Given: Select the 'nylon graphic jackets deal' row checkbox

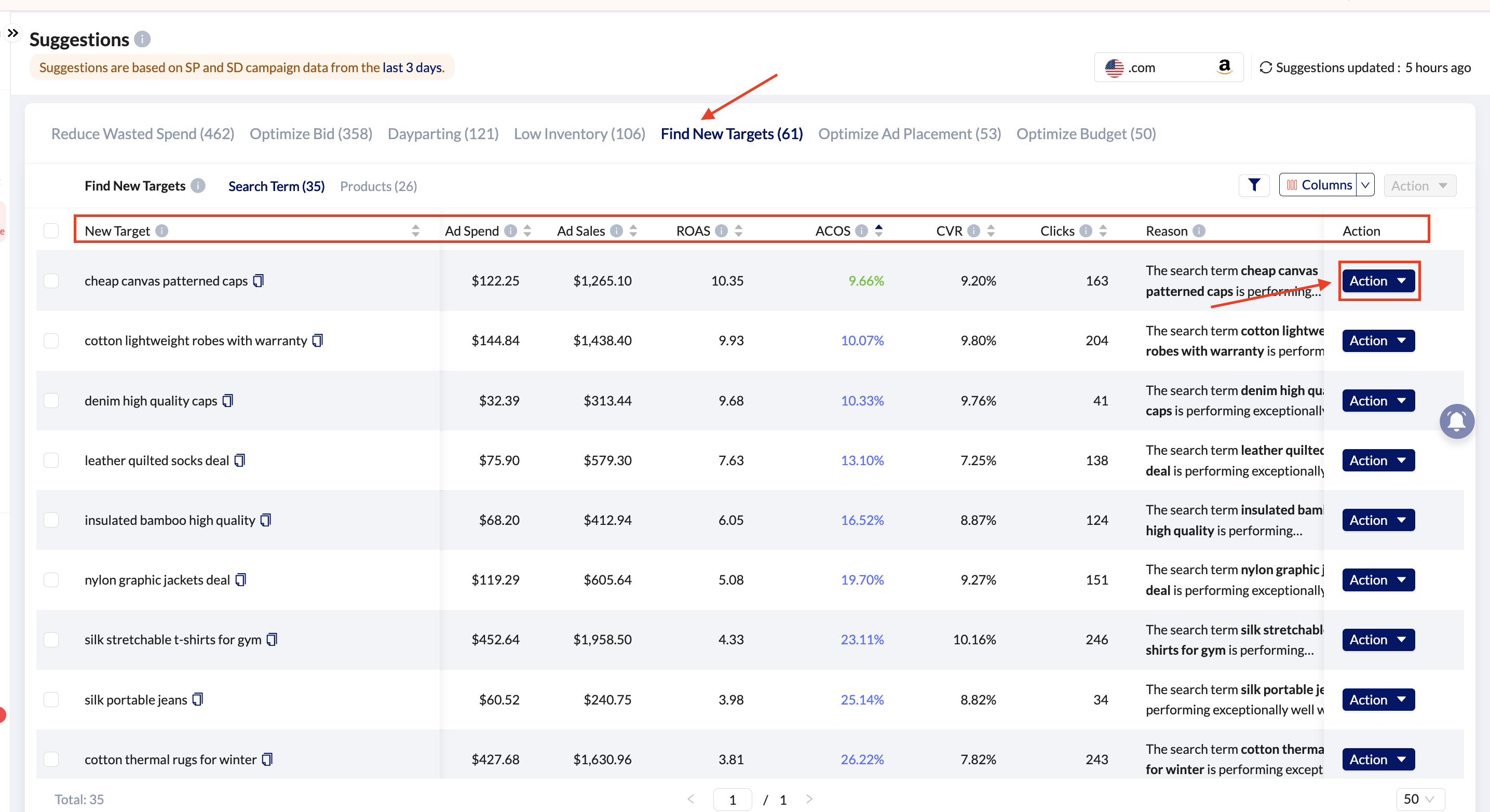Looking at the screenshot, I should coord(51,579).
